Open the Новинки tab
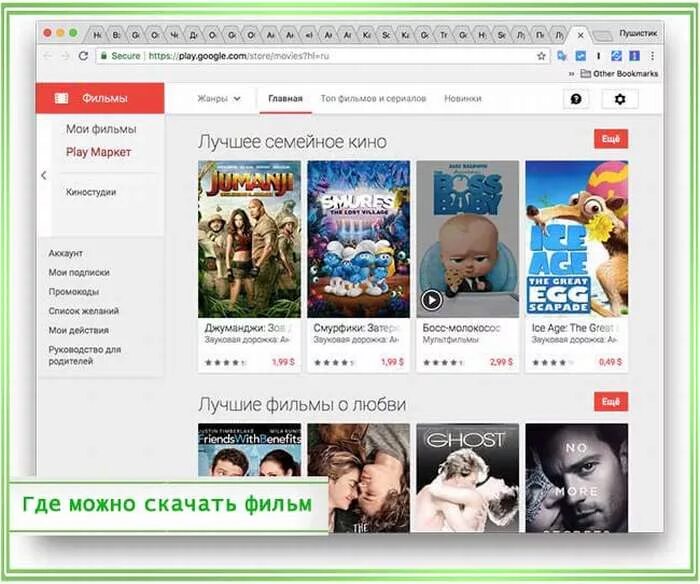The width and height of the screenshot is (700, 584). pyautogui.click(x=462, y=99)
